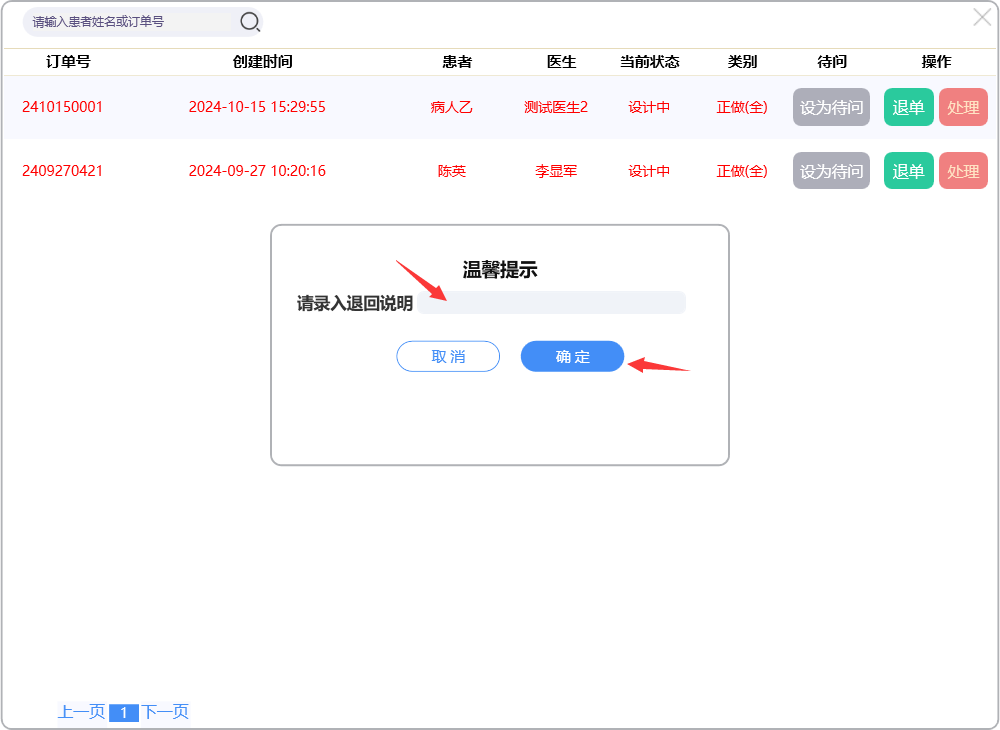Go to next page via 下一页
This screenshot has height=730, width=1000.
165,712
